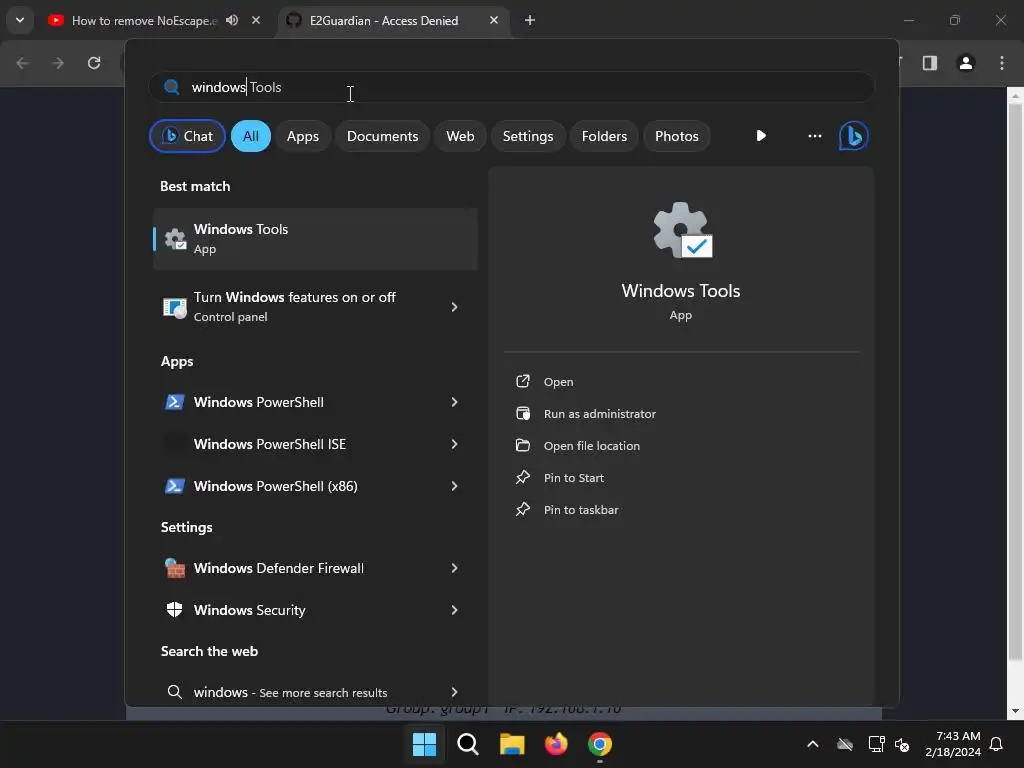Screen dimensions: 1024x768
Task: Choose Open file location
Action: 592,446
